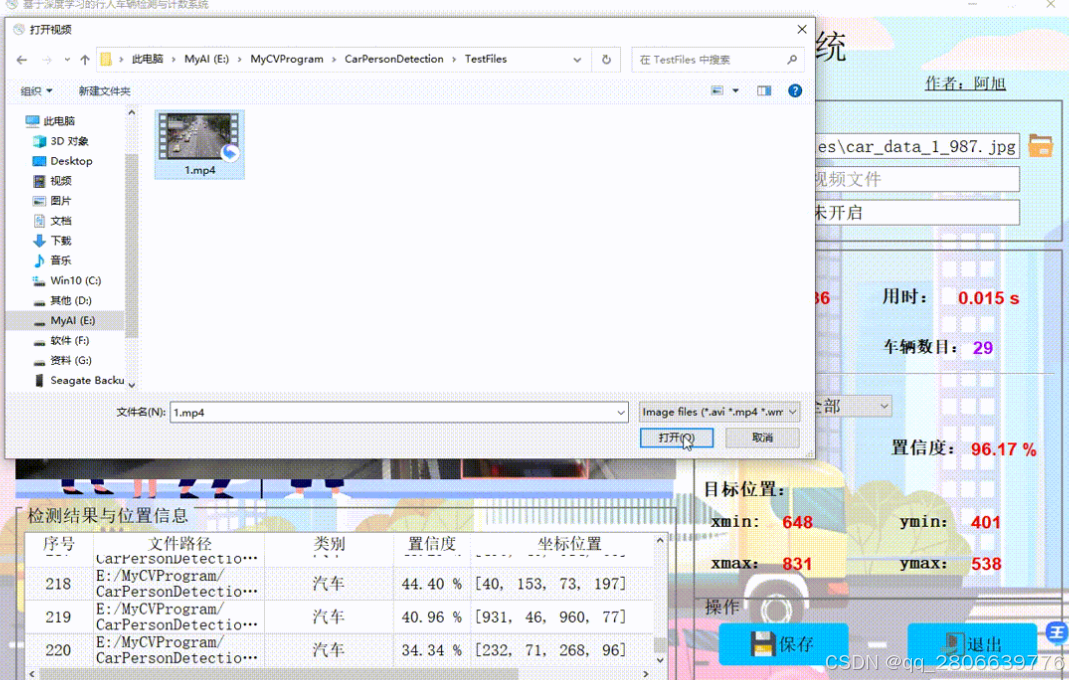Select table row 220
The height and width of the screenshot is (680, 1069).
339,650
